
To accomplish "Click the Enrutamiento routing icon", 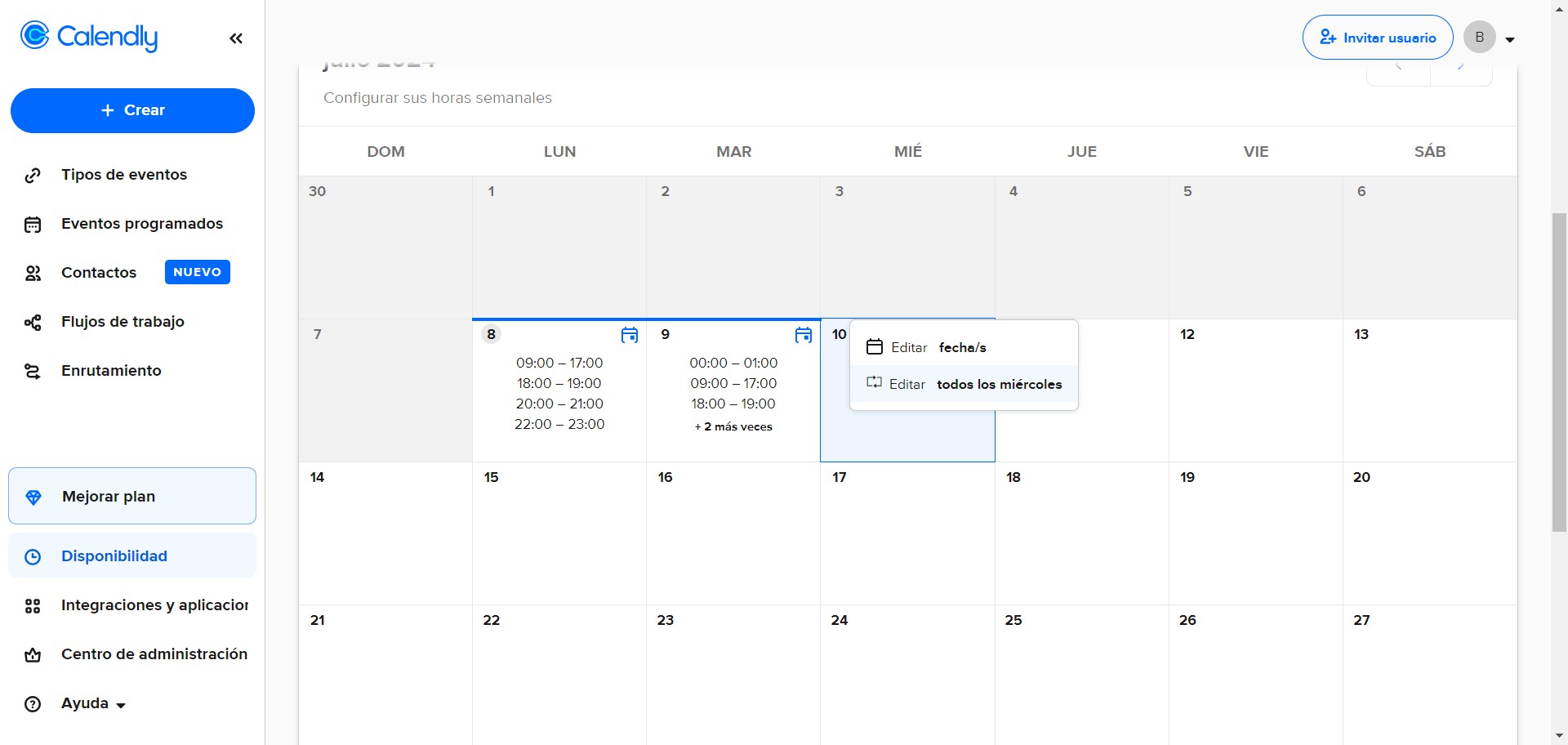I will (33, 372).
